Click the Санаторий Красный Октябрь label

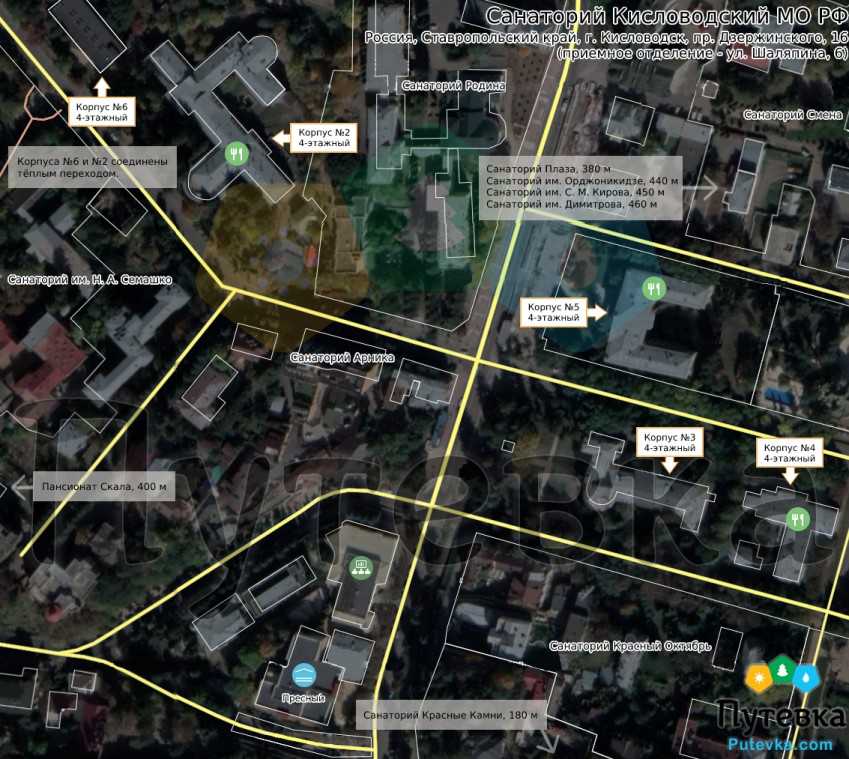[x=630, y=646]
